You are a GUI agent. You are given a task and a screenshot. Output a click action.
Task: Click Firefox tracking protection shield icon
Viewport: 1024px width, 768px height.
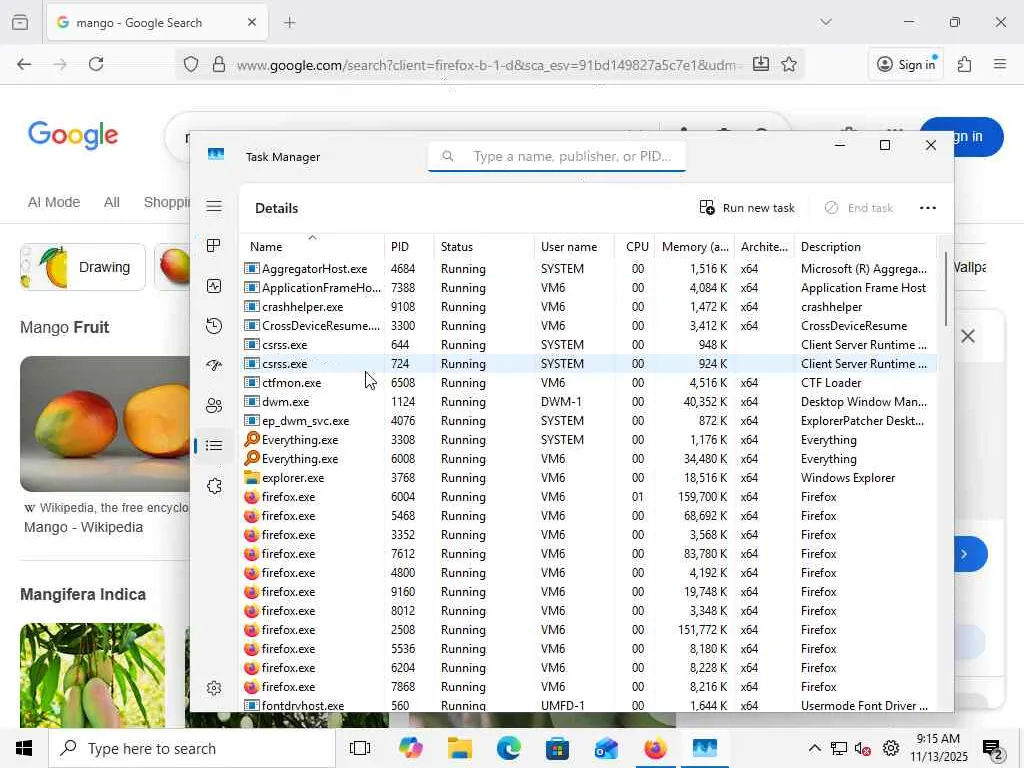191,64
